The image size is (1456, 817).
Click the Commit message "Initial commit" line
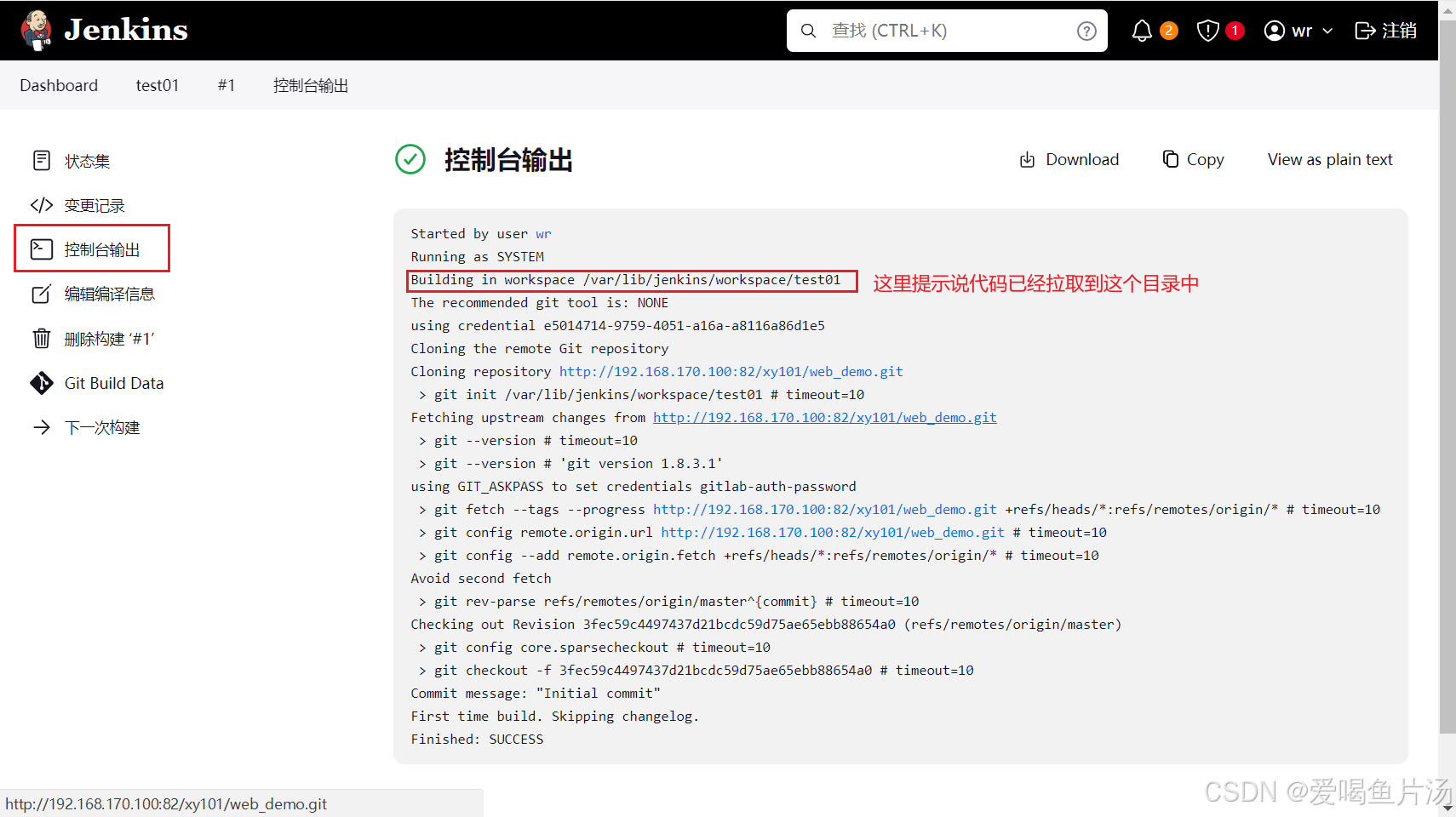click(x=536, y=694)
